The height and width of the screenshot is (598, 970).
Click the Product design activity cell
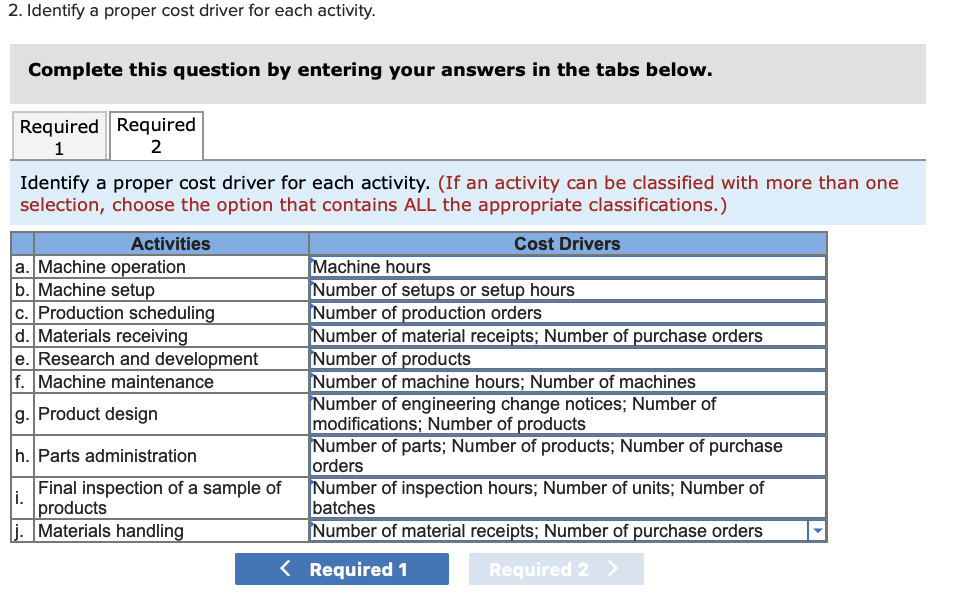click(170, 413)
